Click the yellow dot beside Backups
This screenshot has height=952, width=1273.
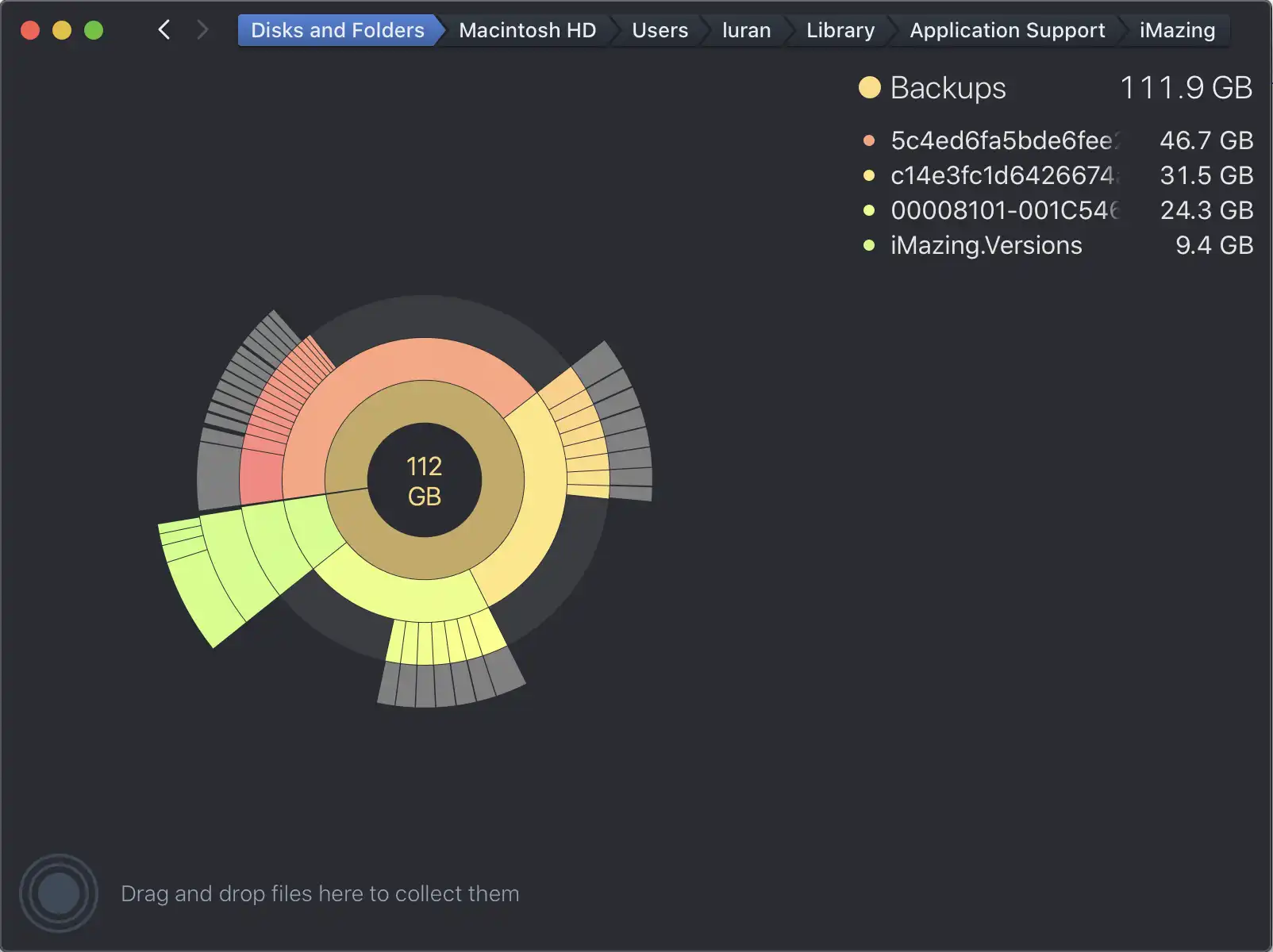[870, 87]
